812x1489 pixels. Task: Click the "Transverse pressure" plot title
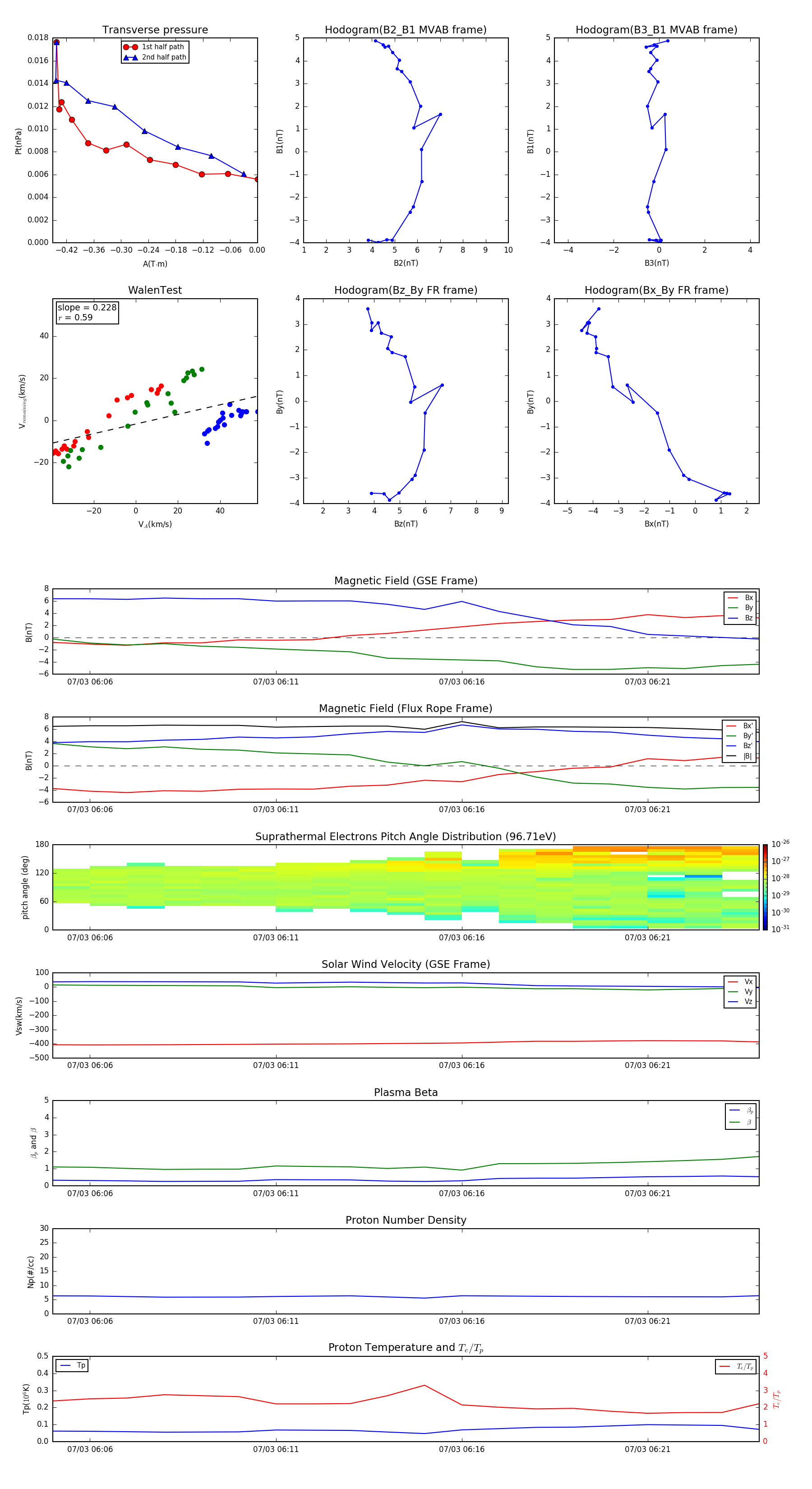coord(155,30)
